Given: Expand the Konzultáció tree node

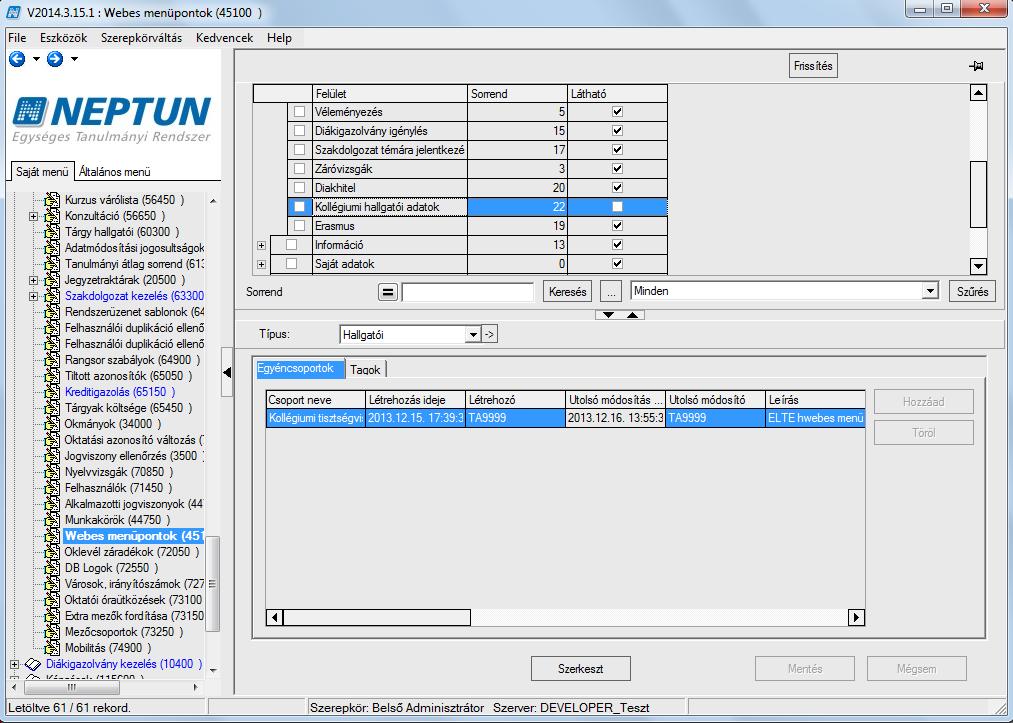Looking at the screenshot, I should [34, 216].
